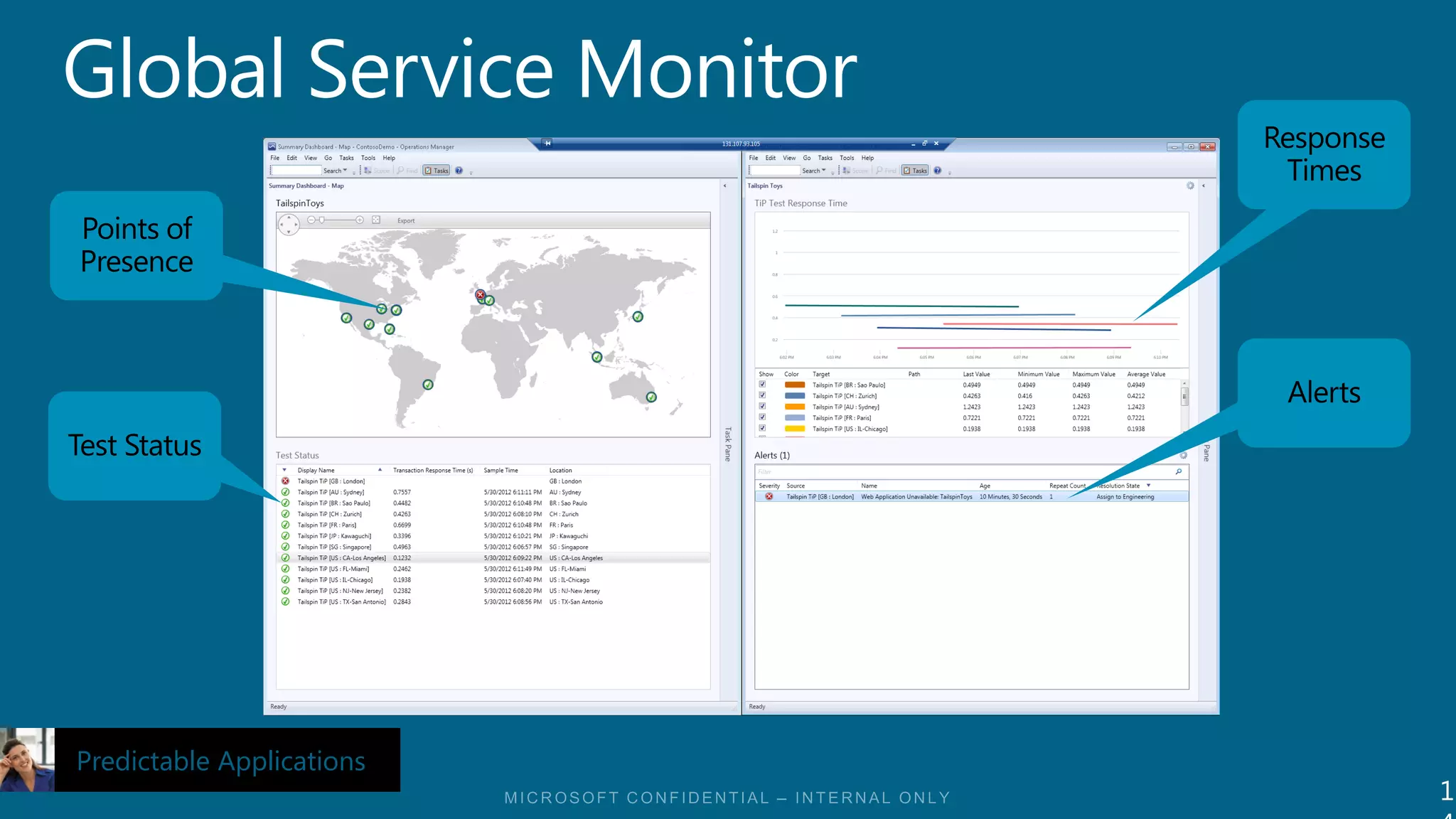
Task: Open Resolution State column dropdown arrow
Action: point(1148,486)
